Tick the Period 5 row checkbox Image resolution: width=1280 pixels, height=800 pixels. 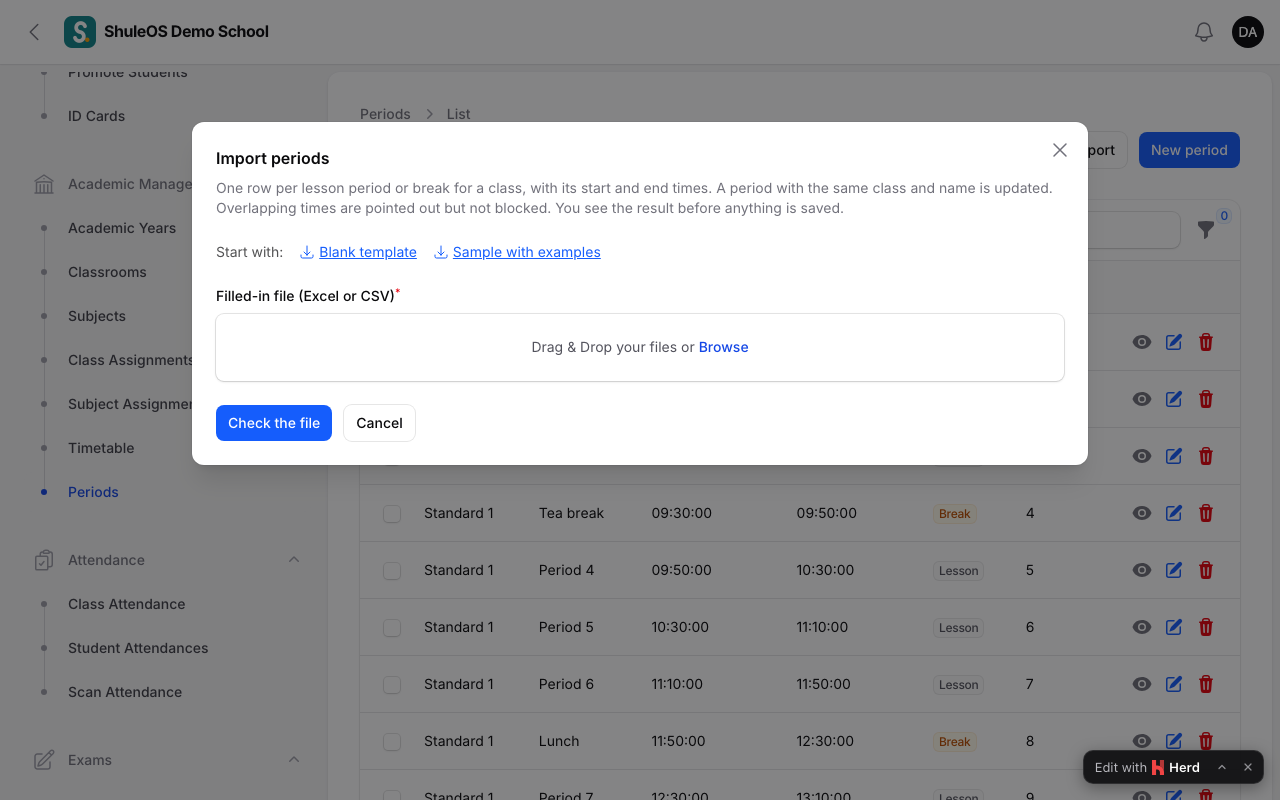392,627
